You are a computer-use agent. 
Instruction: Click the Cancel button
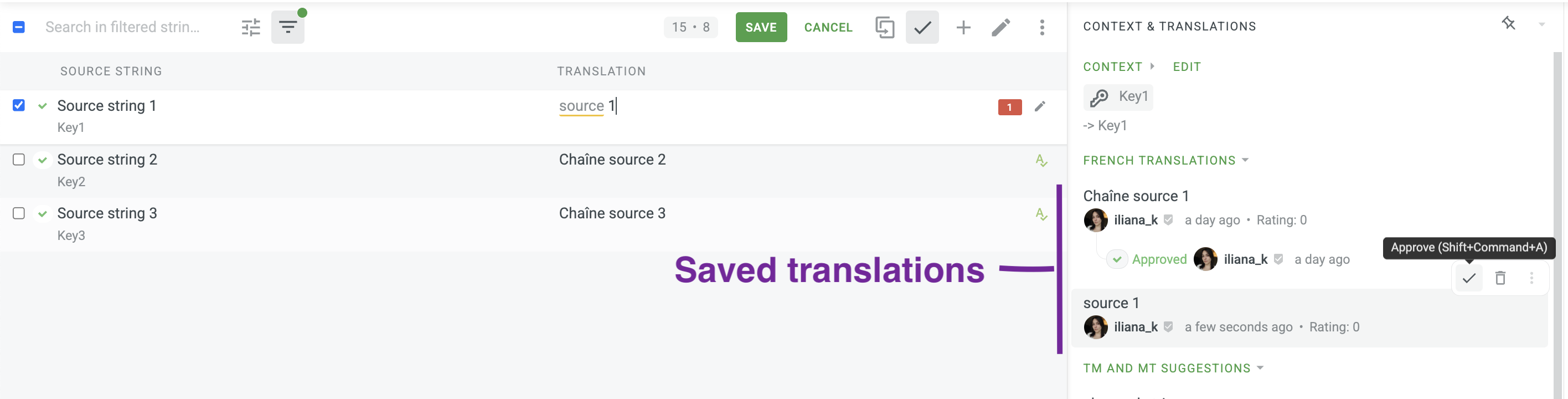click(828, 27)
